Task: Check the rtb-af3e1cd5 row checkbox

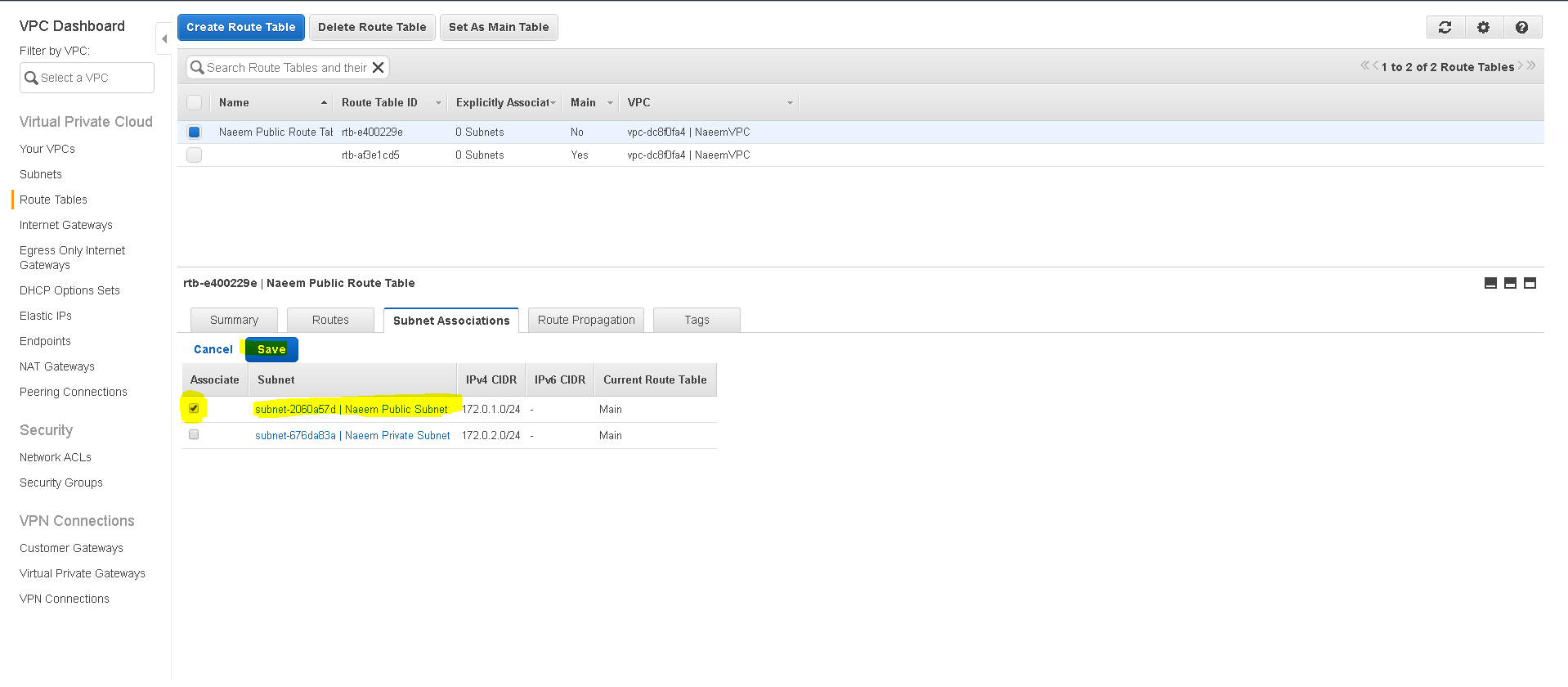Action: click(x=194, y=155)
